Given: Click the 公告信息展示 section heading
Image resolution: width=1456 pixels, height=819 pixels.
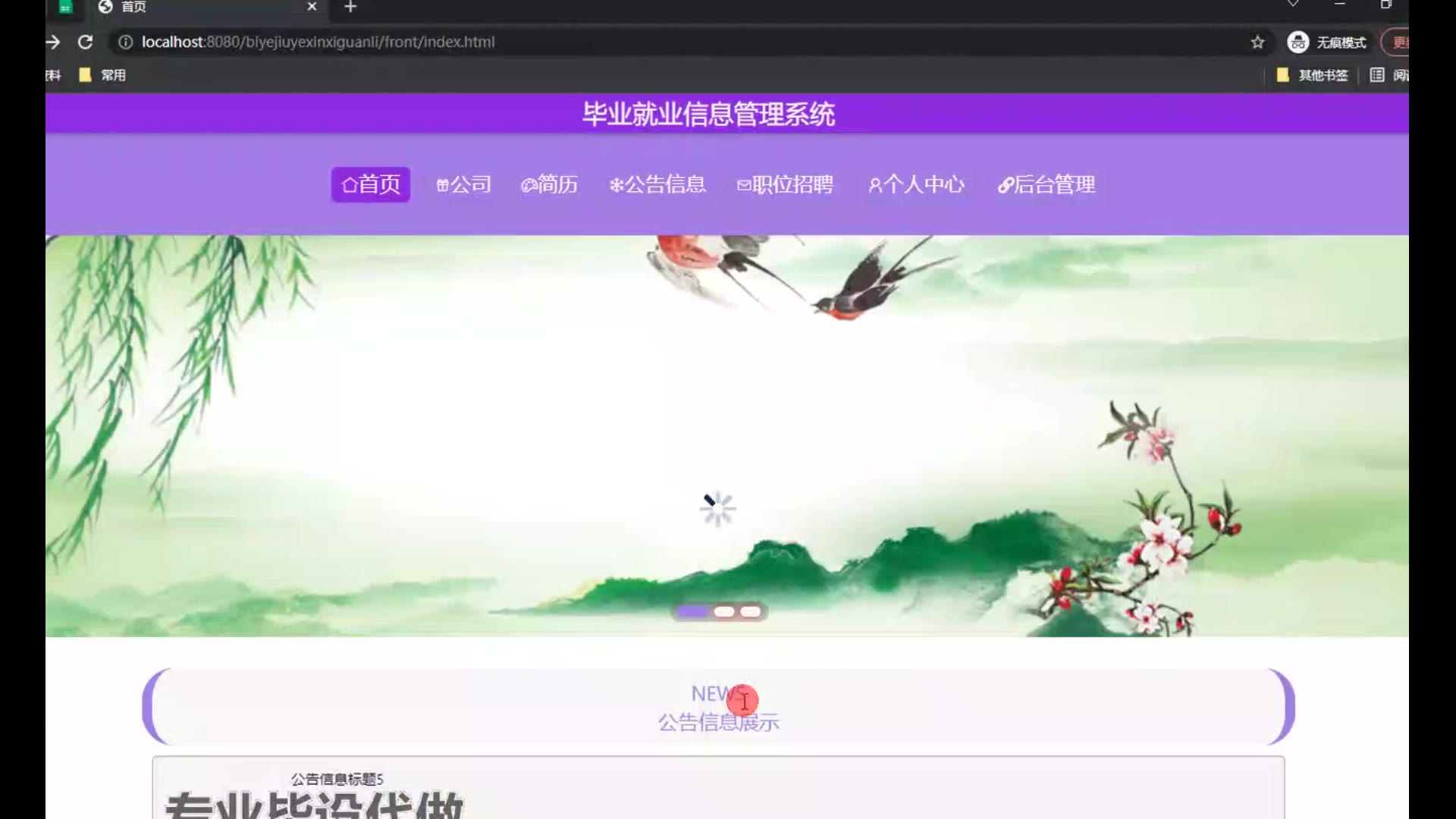Looking at the screenshot, I should (x=718, y=723).
